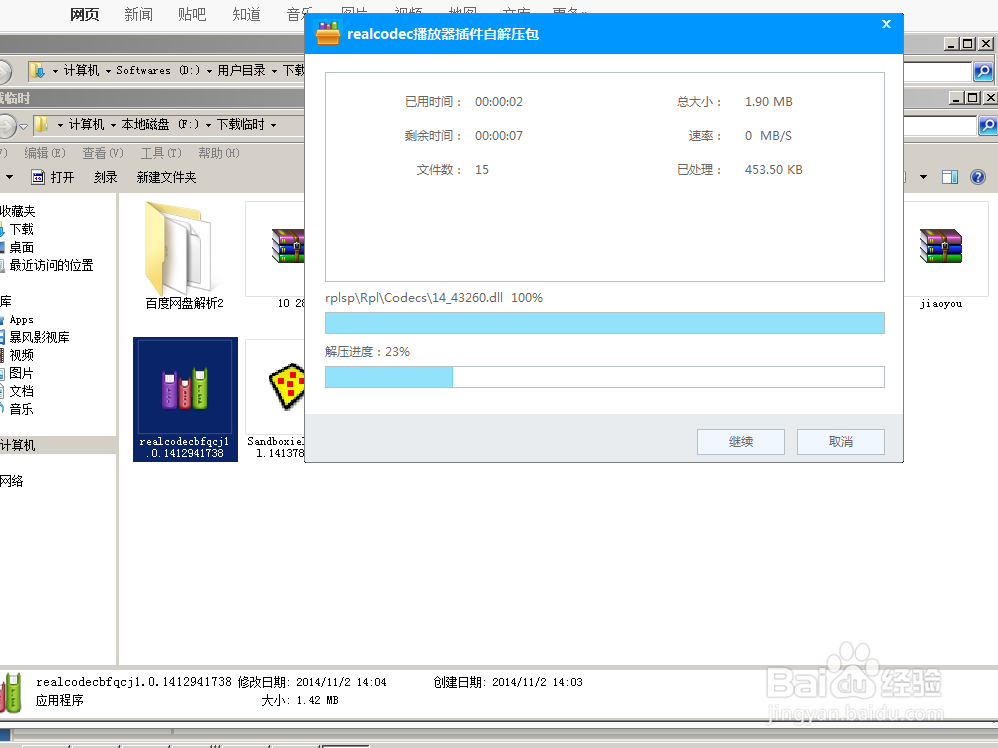Click the installer package icon in the dialog title bar
This screenshot has width=998, height=748.
(330, 33)
